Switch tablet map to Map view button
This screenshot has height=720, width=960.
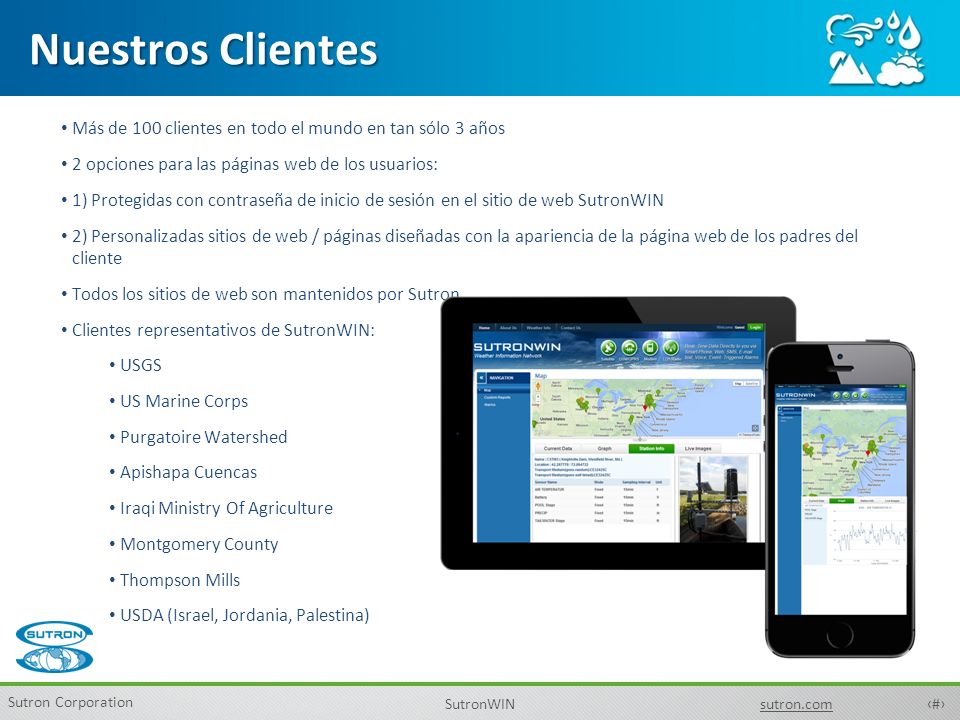point(738,384)
